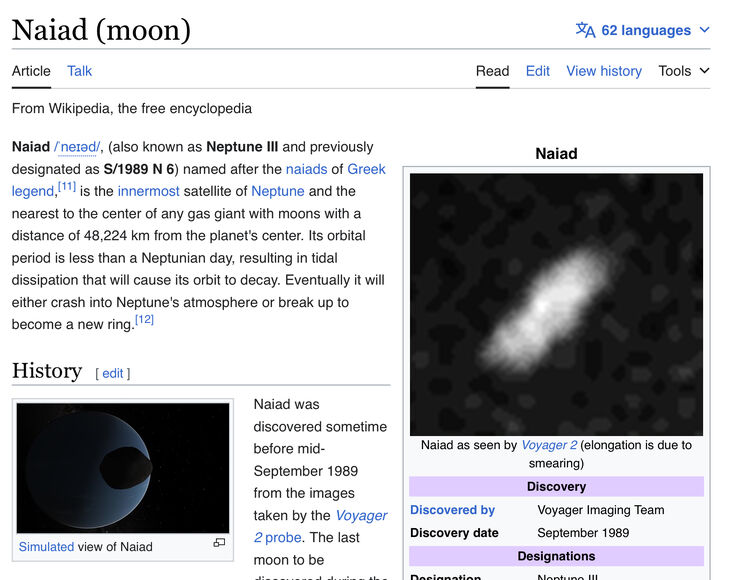Select the Read tab
This screenshot has width=755, height=580.
pos(493,71)
